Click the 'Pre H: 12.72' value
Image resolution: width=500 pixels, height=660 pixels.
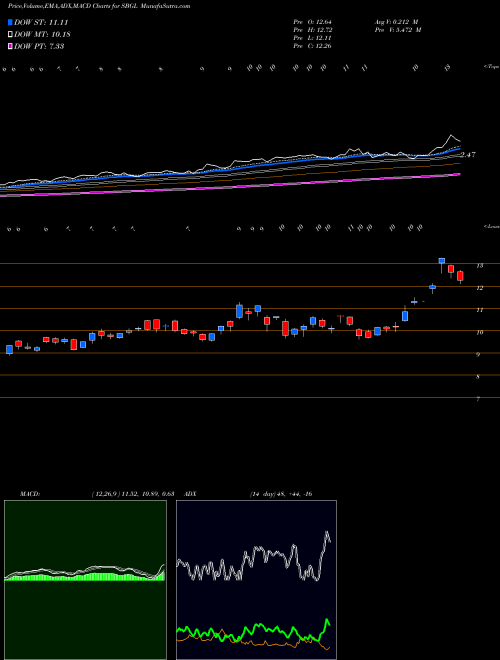pyautogui.click(x=313, y=30)
